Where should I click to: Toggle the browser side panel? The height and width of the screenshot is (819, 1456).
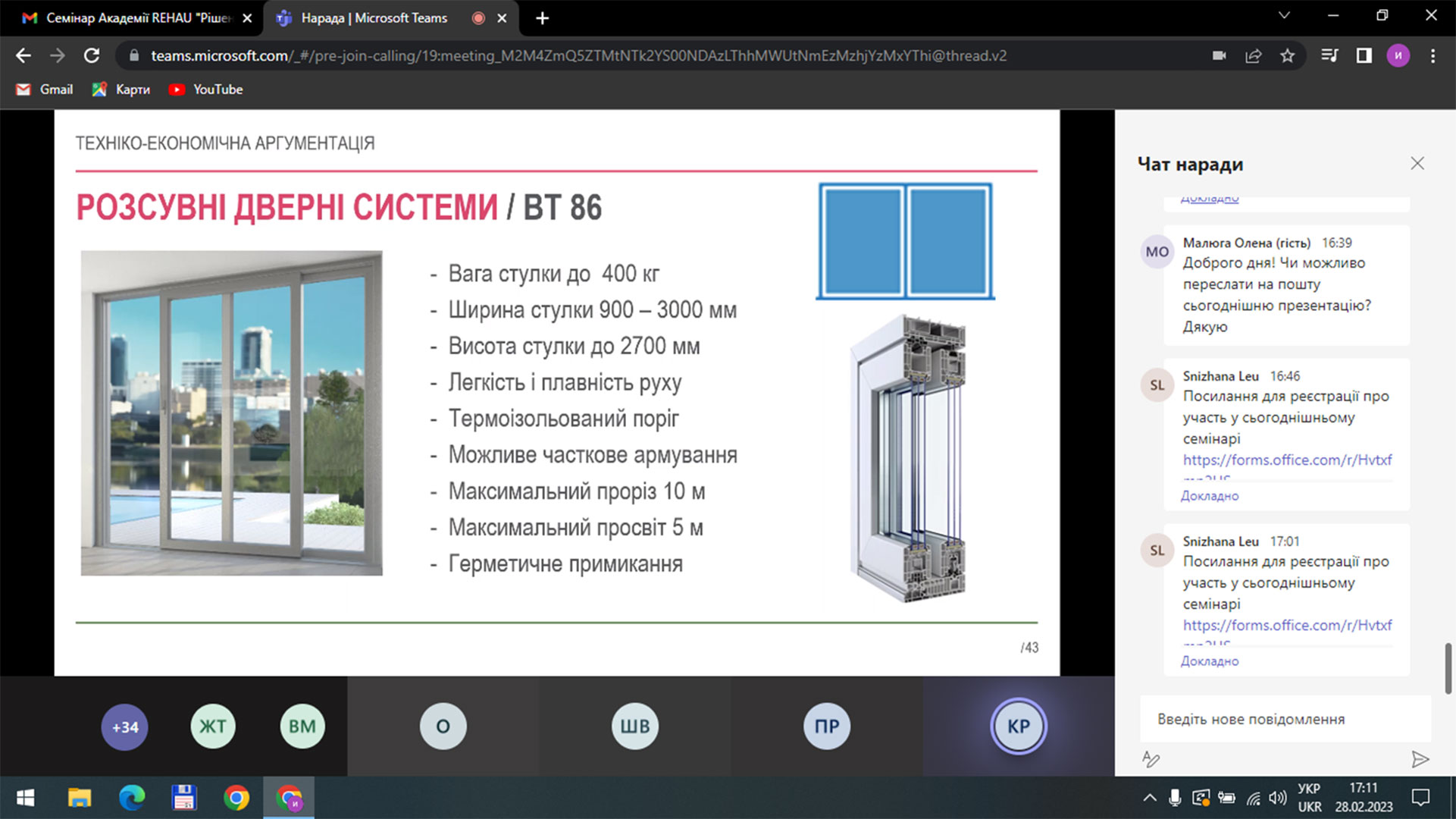[1364, 55]
